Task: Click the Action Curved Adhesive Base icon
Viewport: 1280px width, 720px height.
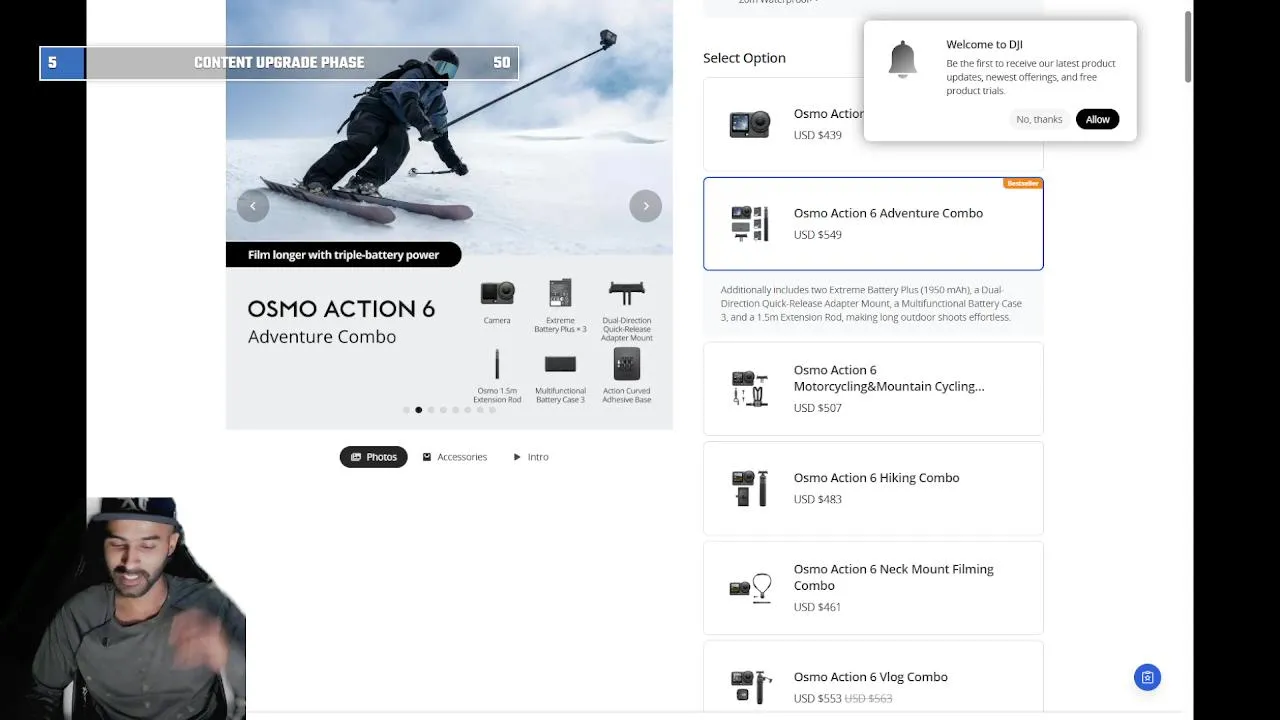Action: [627, 364]
